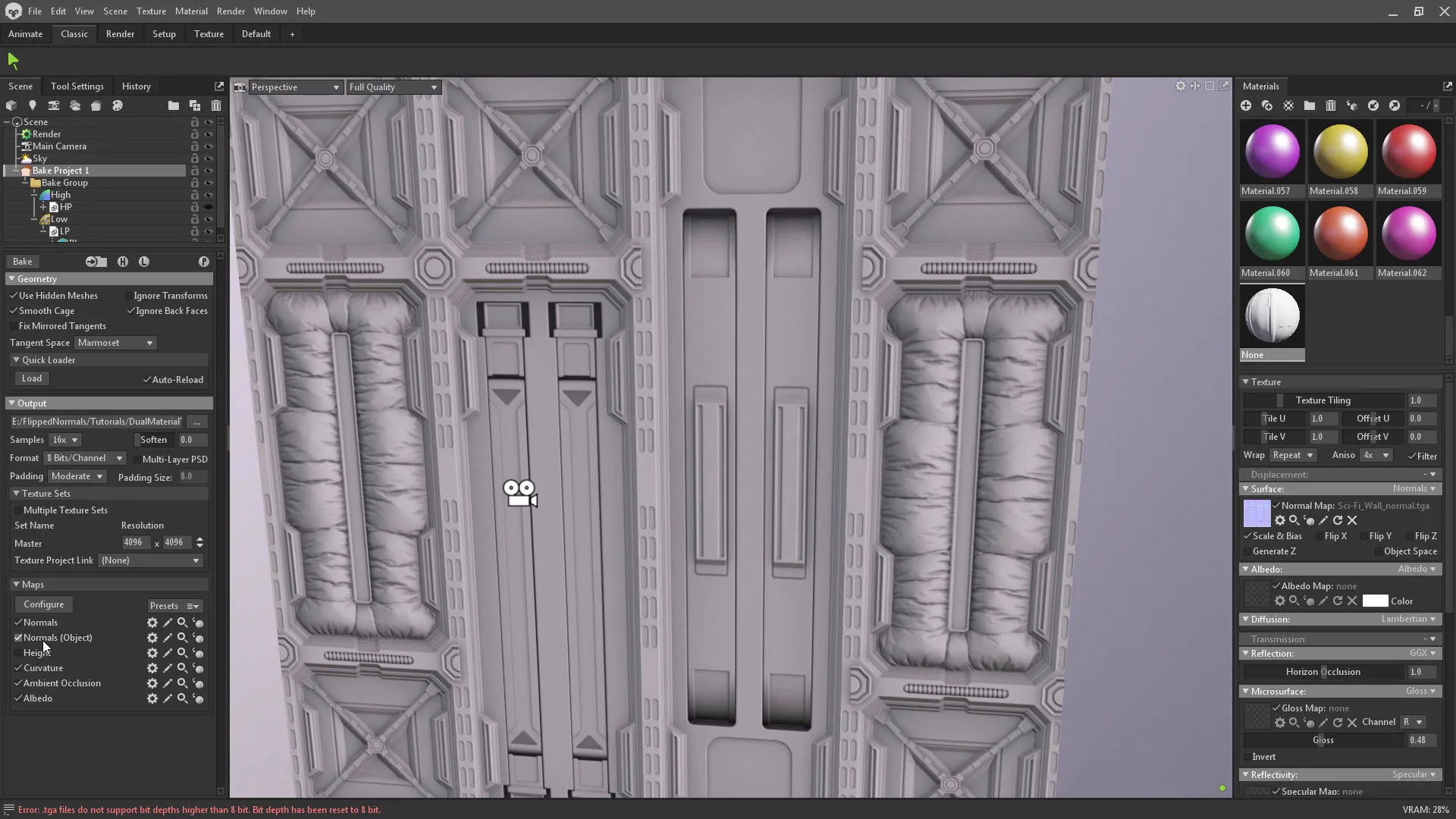Open the Samples 16x dropdown
Image resolution: width=1456 pixels, height=819 pixels.
tap(64, 440)
